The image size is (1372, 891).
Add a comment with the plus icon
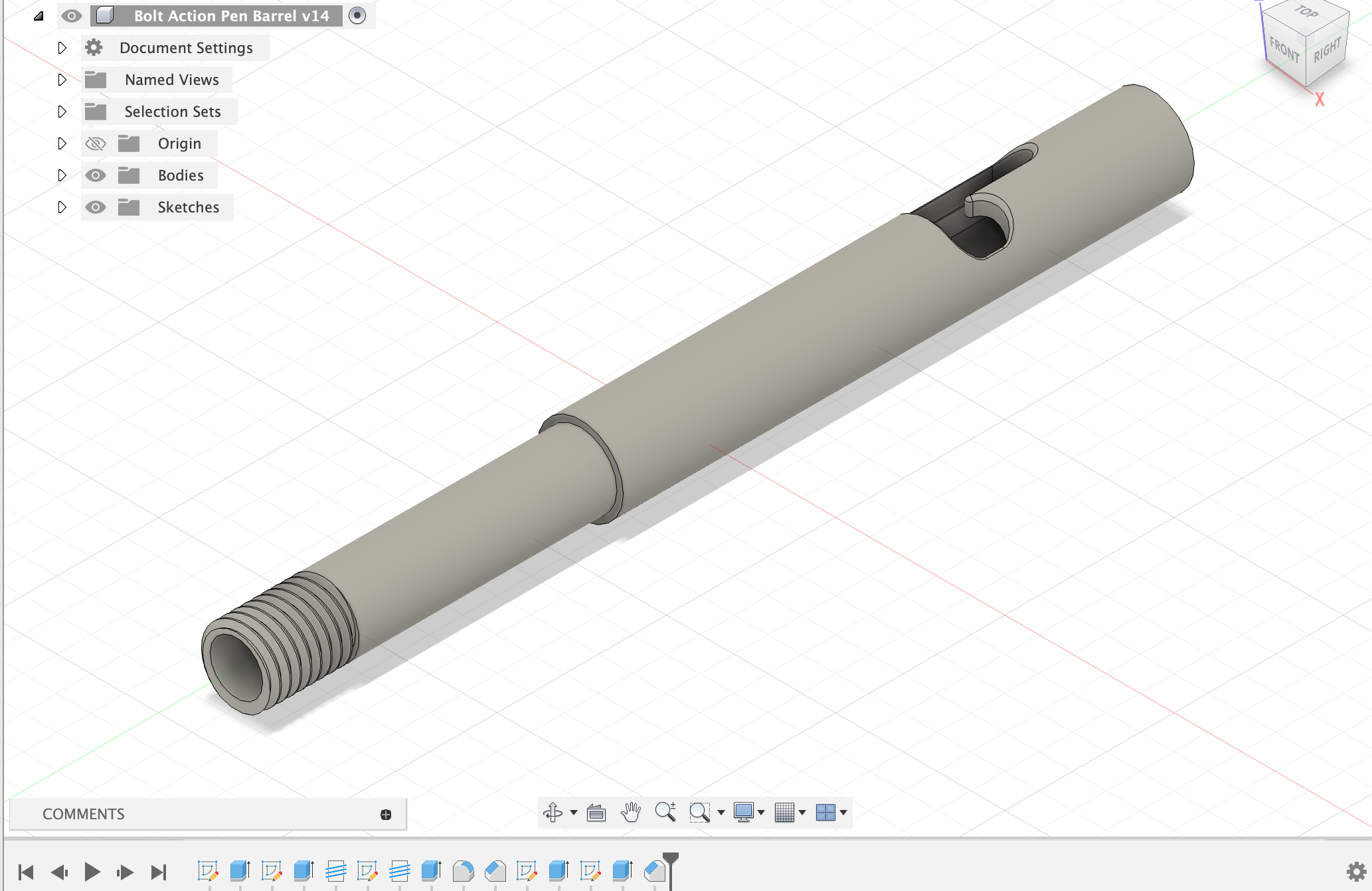[x=386, y=815]
